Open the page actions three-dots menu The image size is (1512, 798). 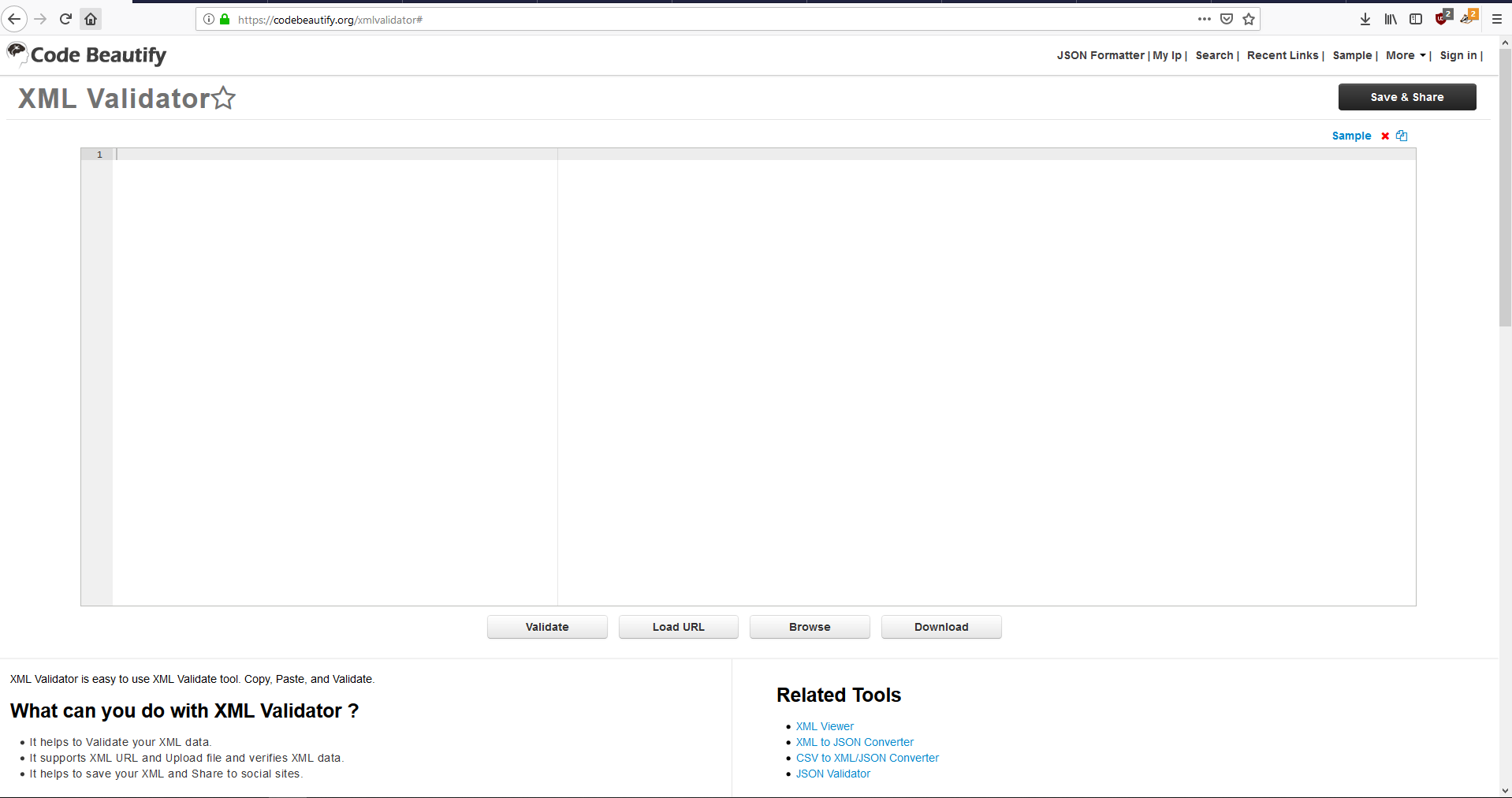[x=1204, y=19]
